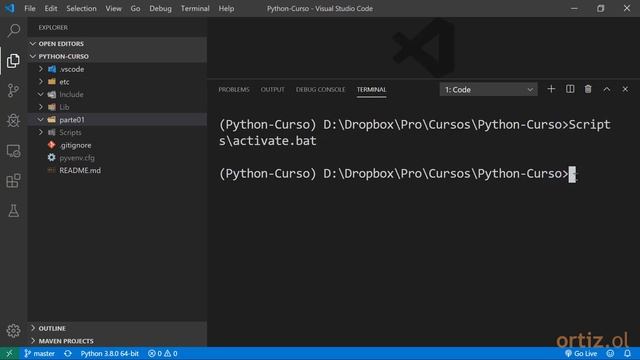Open the Selection menu

[x=81, y=8]
